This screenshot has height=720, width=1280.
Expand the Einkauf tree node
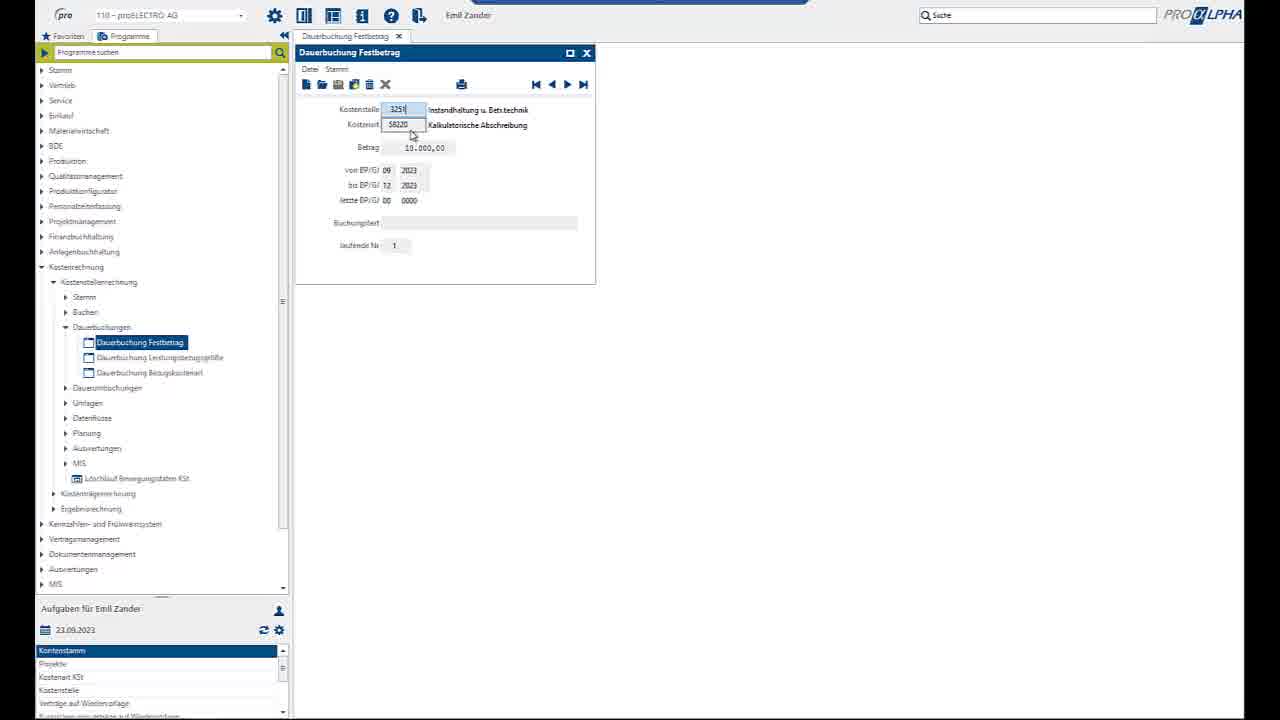click(41, 116)
